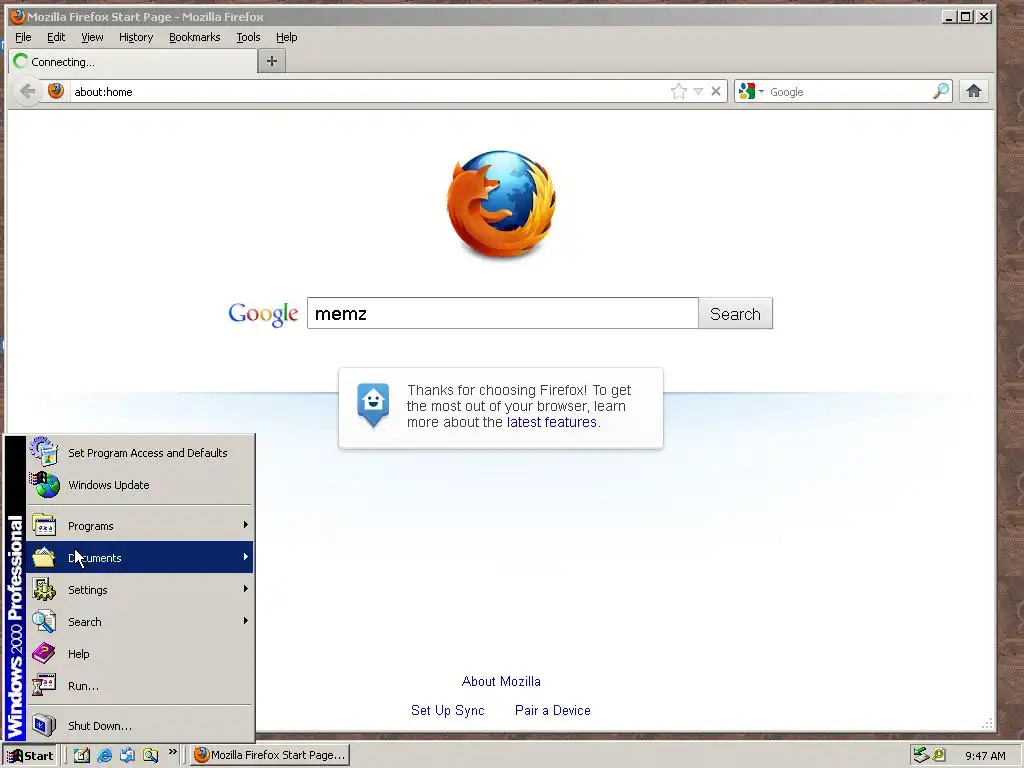Viewport: 1024px width, 768px height.
Task: Click the Programs folder icon
Action: [x=44, y=525]
